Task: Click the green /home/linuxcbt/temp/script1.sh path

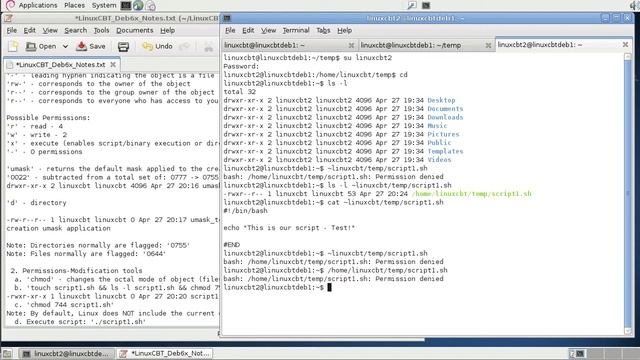Action: (x=471, y=194)
